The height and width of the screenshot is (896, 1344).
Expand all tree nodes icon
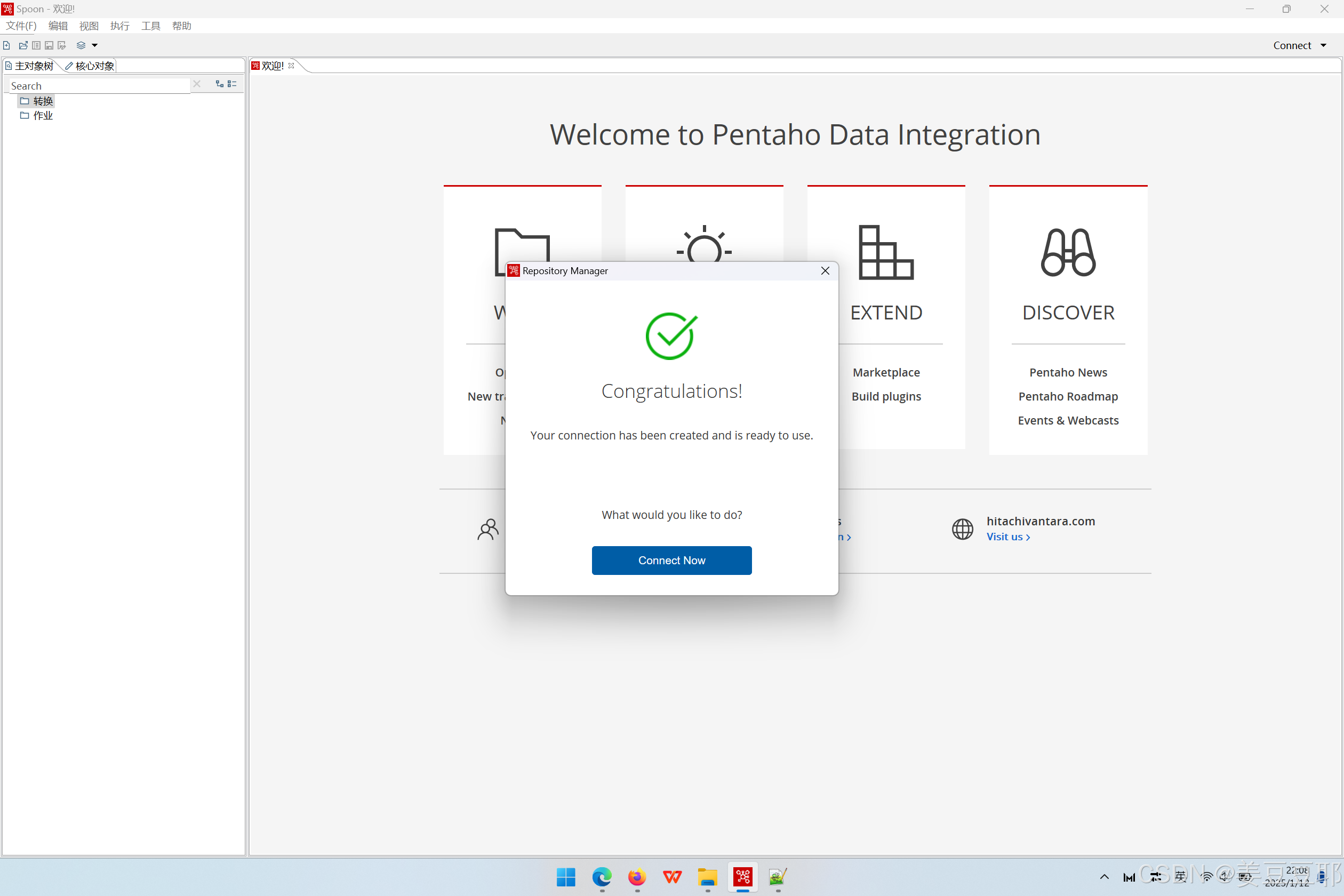point(219,84)
